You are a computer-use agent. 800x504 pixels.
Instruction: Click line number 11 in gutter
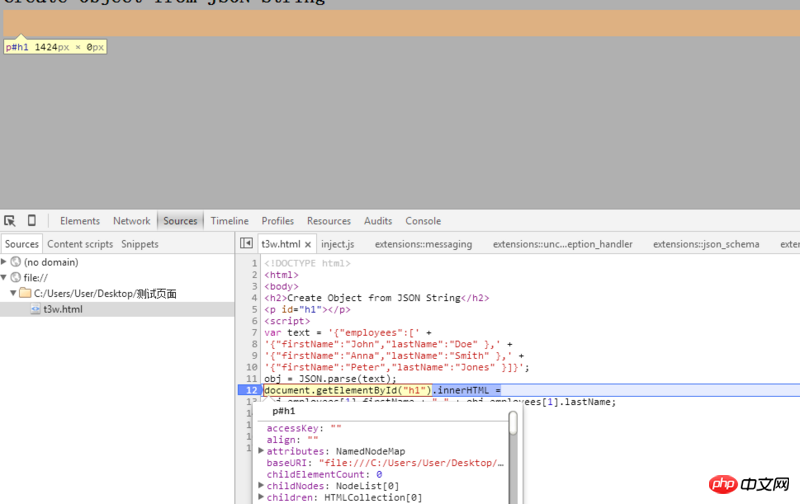252,379
